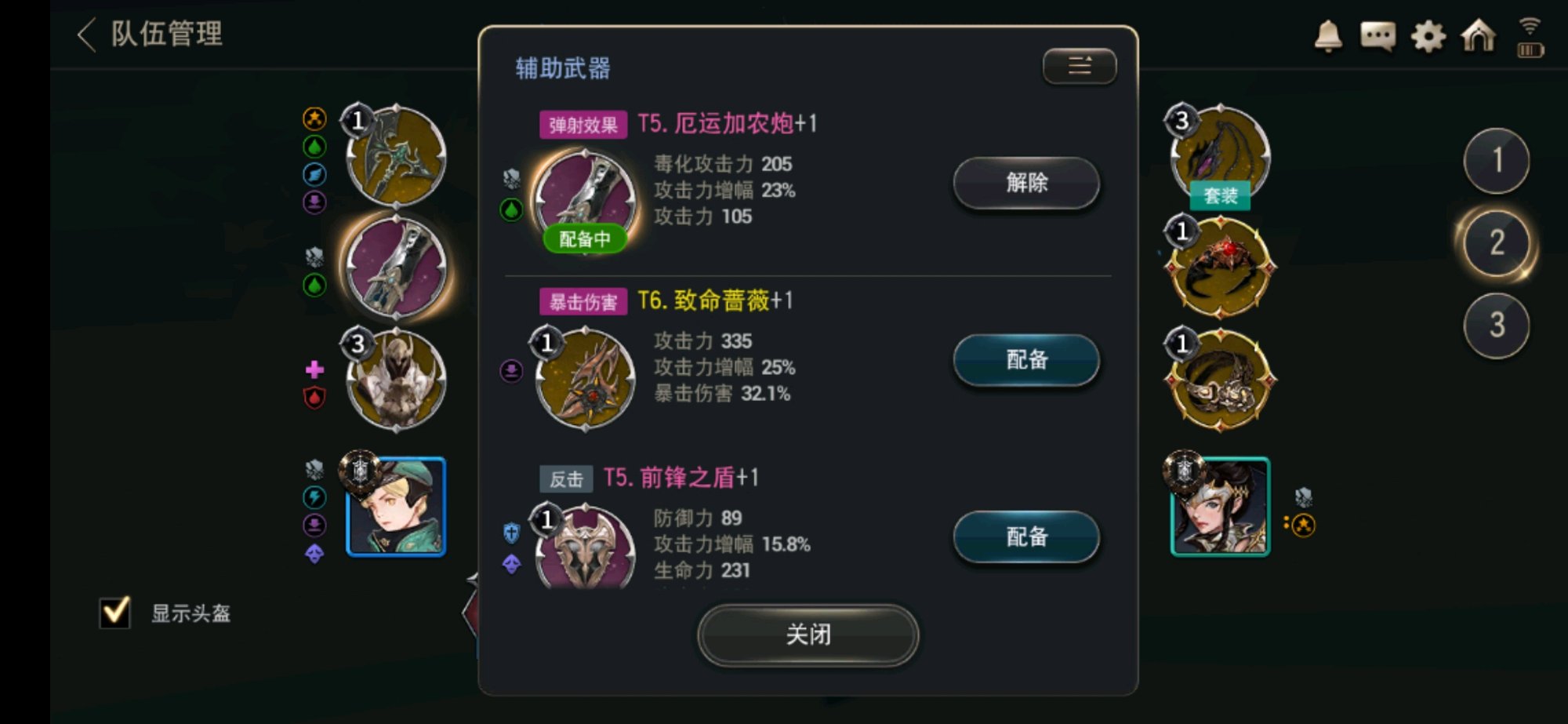This screenshot has height=724, width=1568.
Task: Open the sort list menu button
Action: pyautogui.click(x=1080, y=66)
